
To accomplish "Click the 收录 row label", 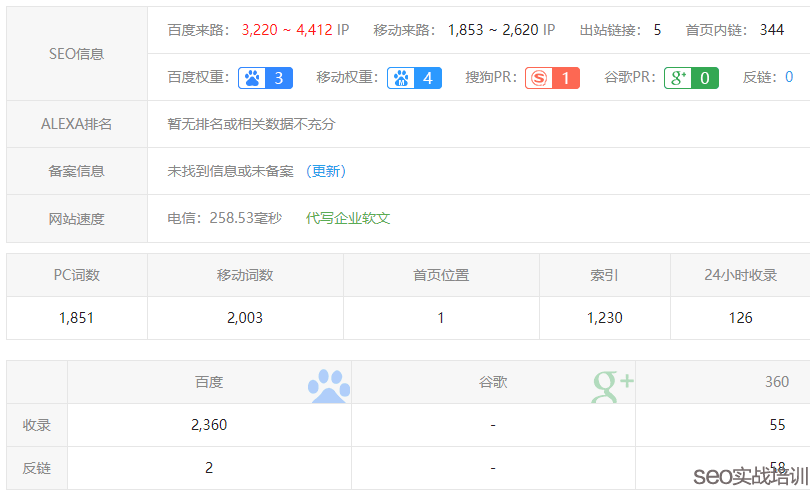I will [37, 425].
